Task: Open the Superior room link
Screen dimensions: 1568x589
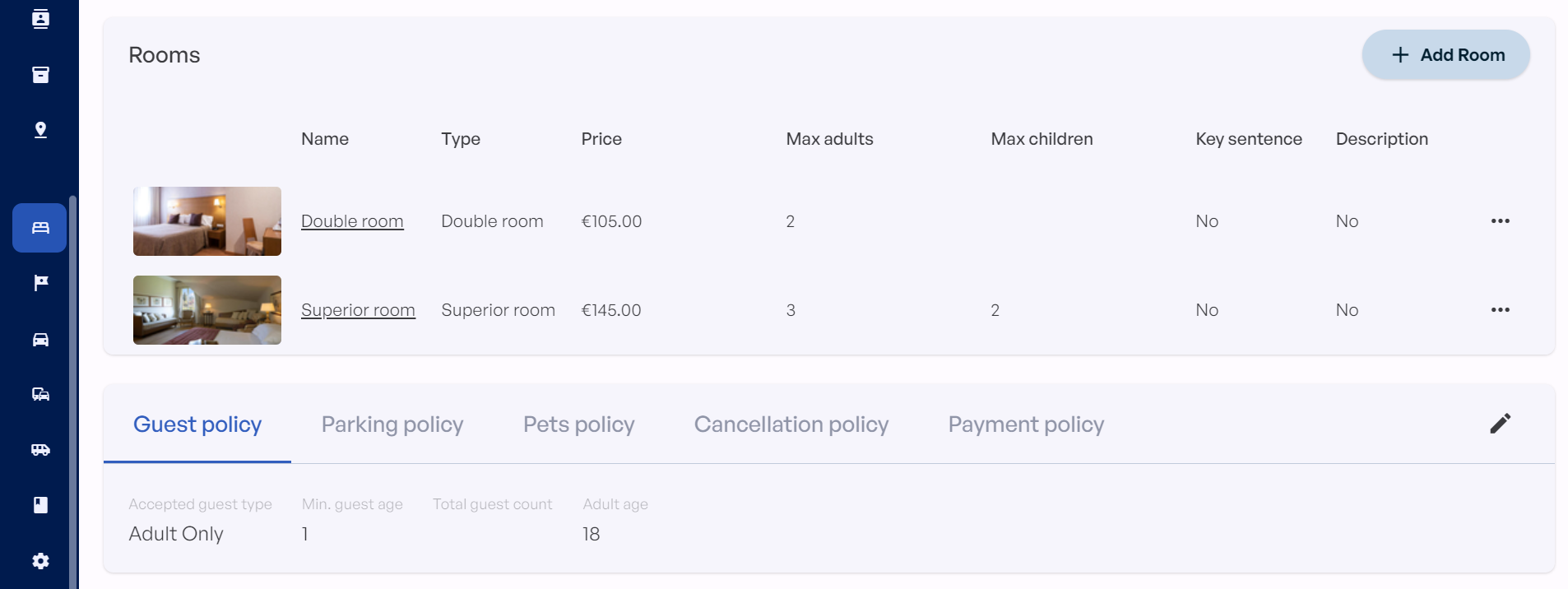Action: point(358,310)
